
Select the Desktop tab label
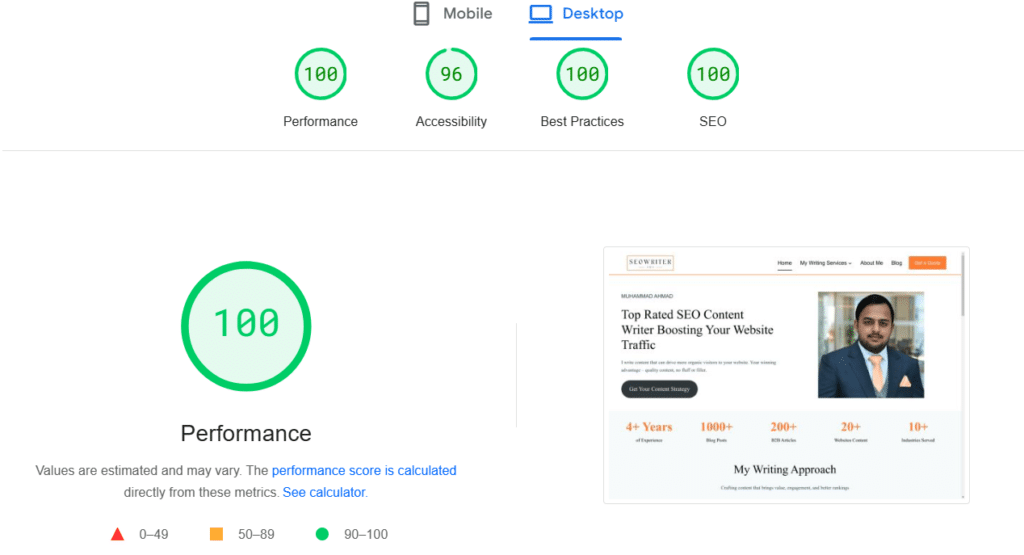(x=592, y=14)
